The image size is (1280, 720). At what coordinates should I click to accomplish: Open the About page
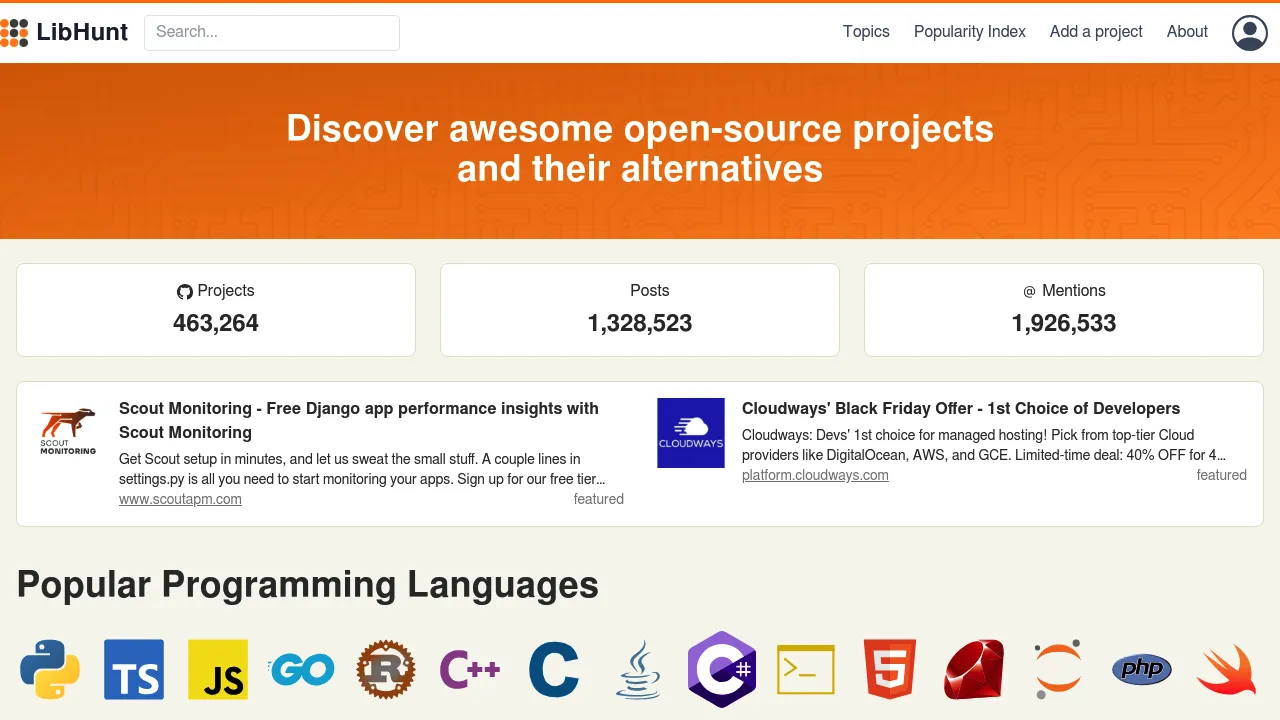pos(1187,32)
